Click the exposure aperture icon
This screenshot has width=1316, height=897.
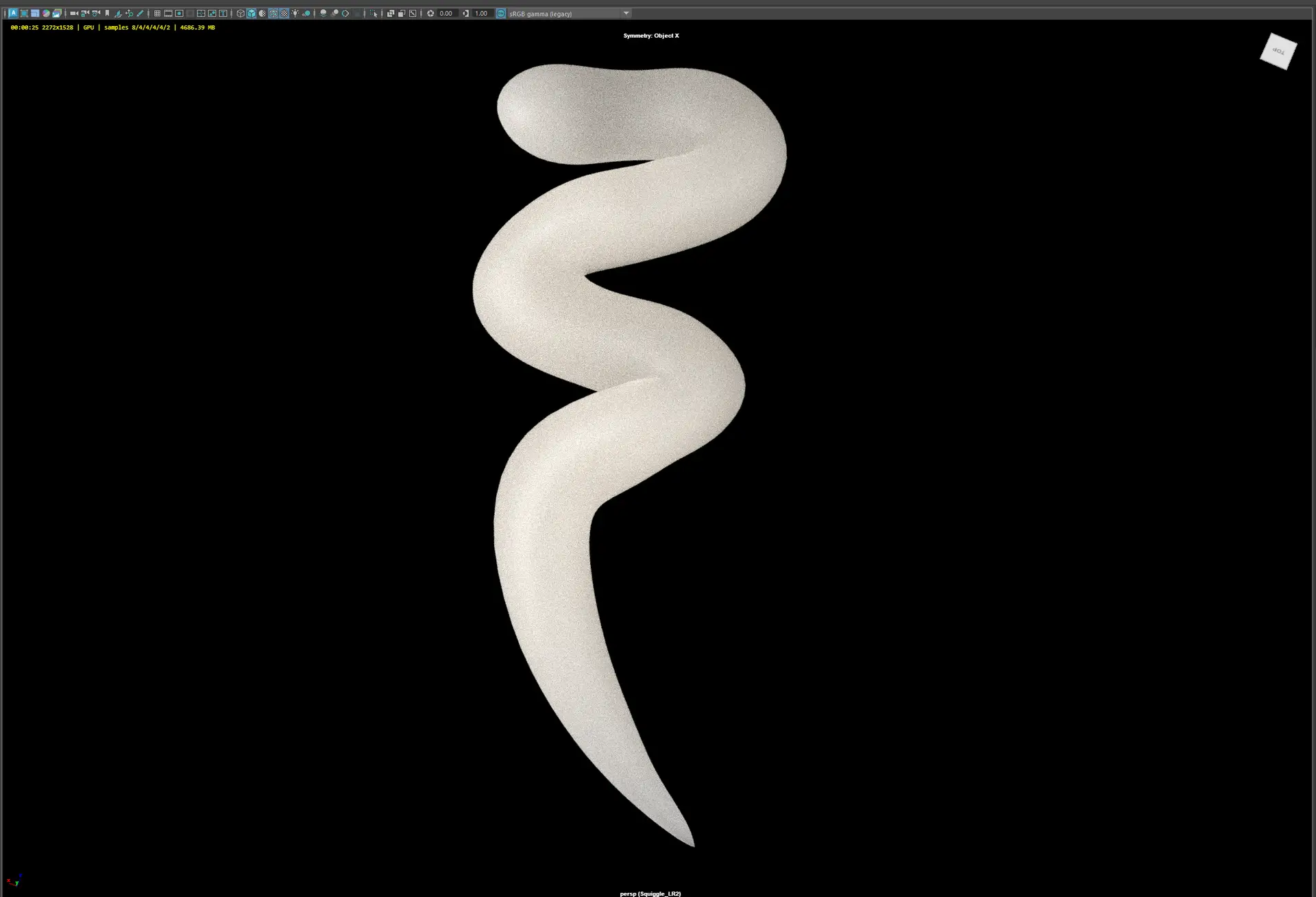tap(430, 13)
